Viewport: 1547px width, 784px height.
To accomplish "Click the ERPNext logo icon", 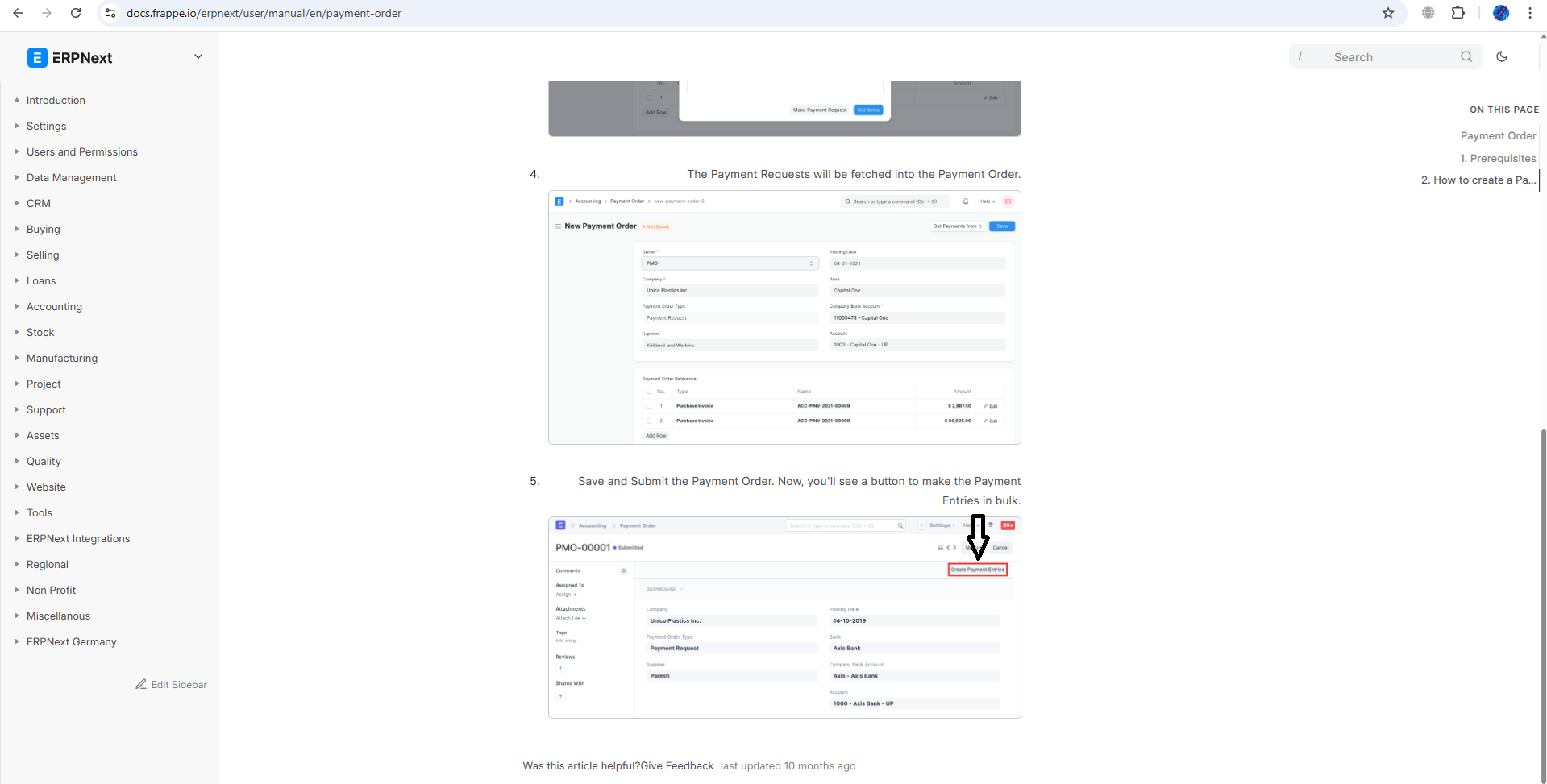I will 37,57.
